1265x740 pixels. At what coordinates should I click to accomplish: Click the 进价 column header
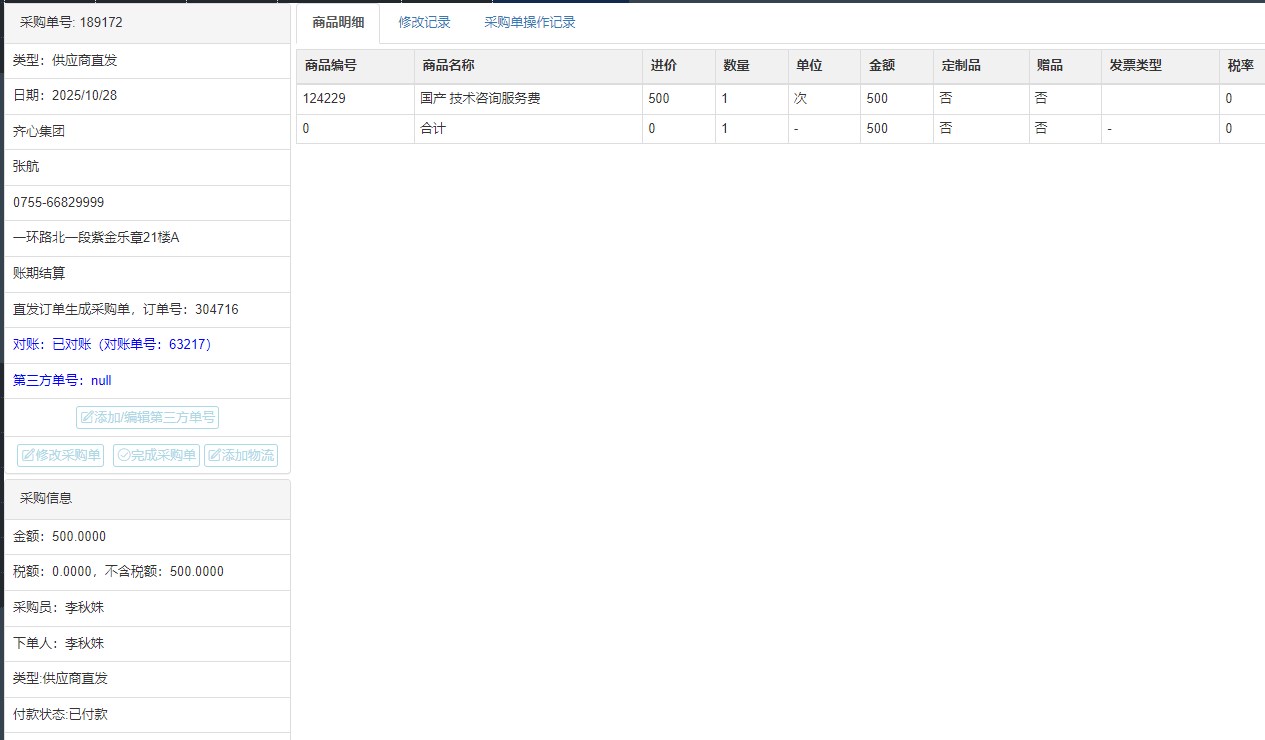(663, 66)
